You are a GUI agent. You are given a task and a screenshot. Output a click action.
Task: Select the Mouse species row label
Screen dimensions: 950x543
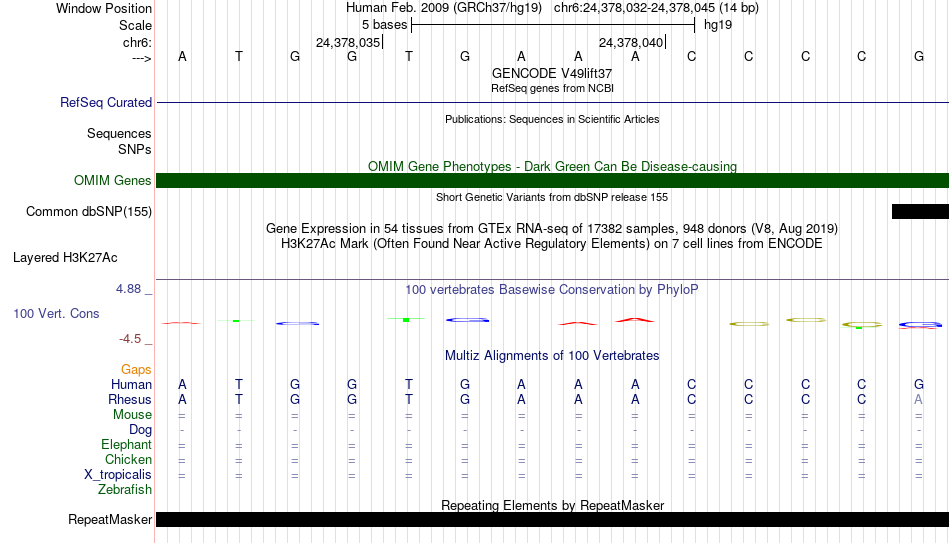coord(132,415)
